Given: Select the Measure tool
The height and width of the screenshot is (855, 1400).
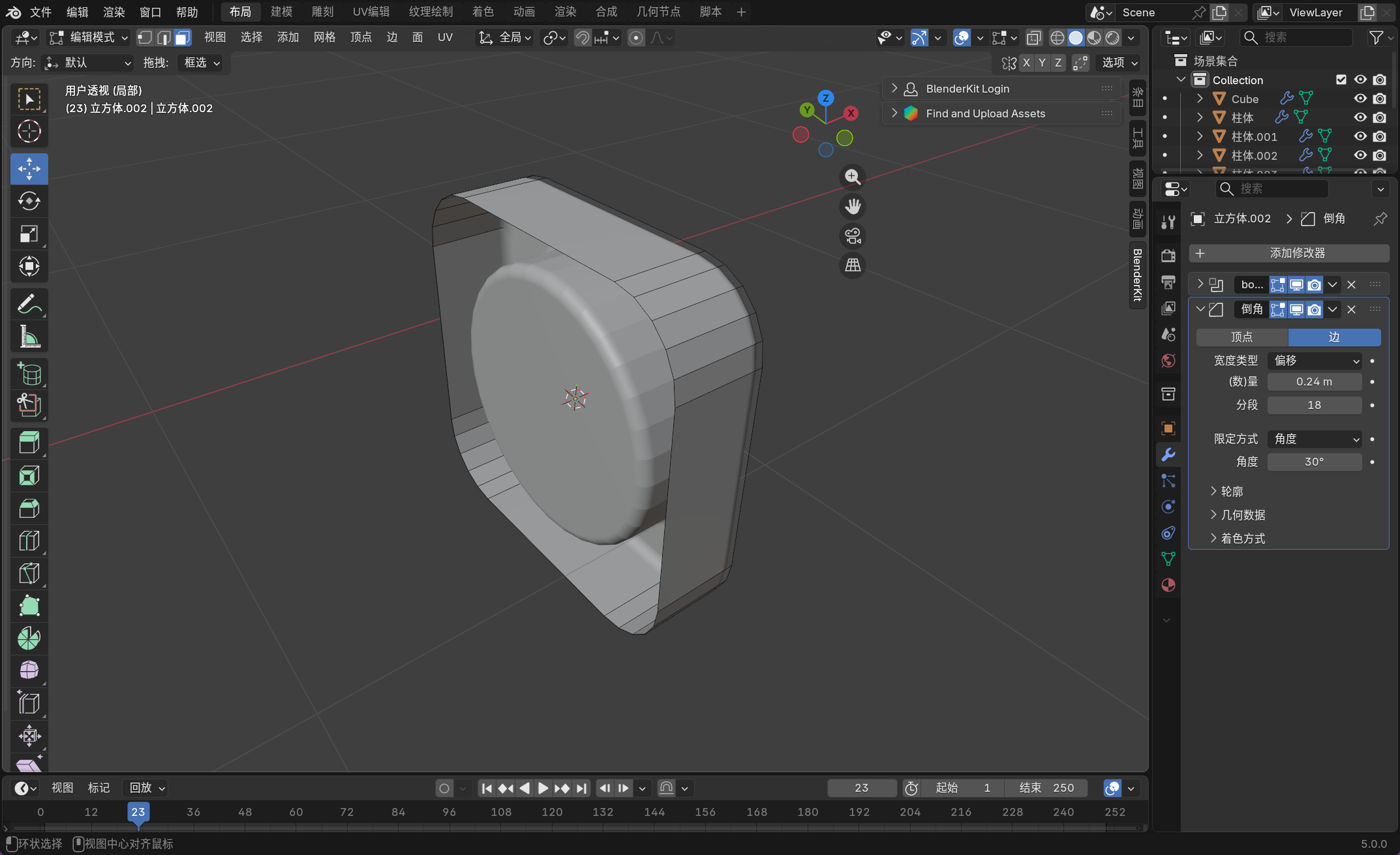Looking at the screenshot, I should [x=29, y=337].
